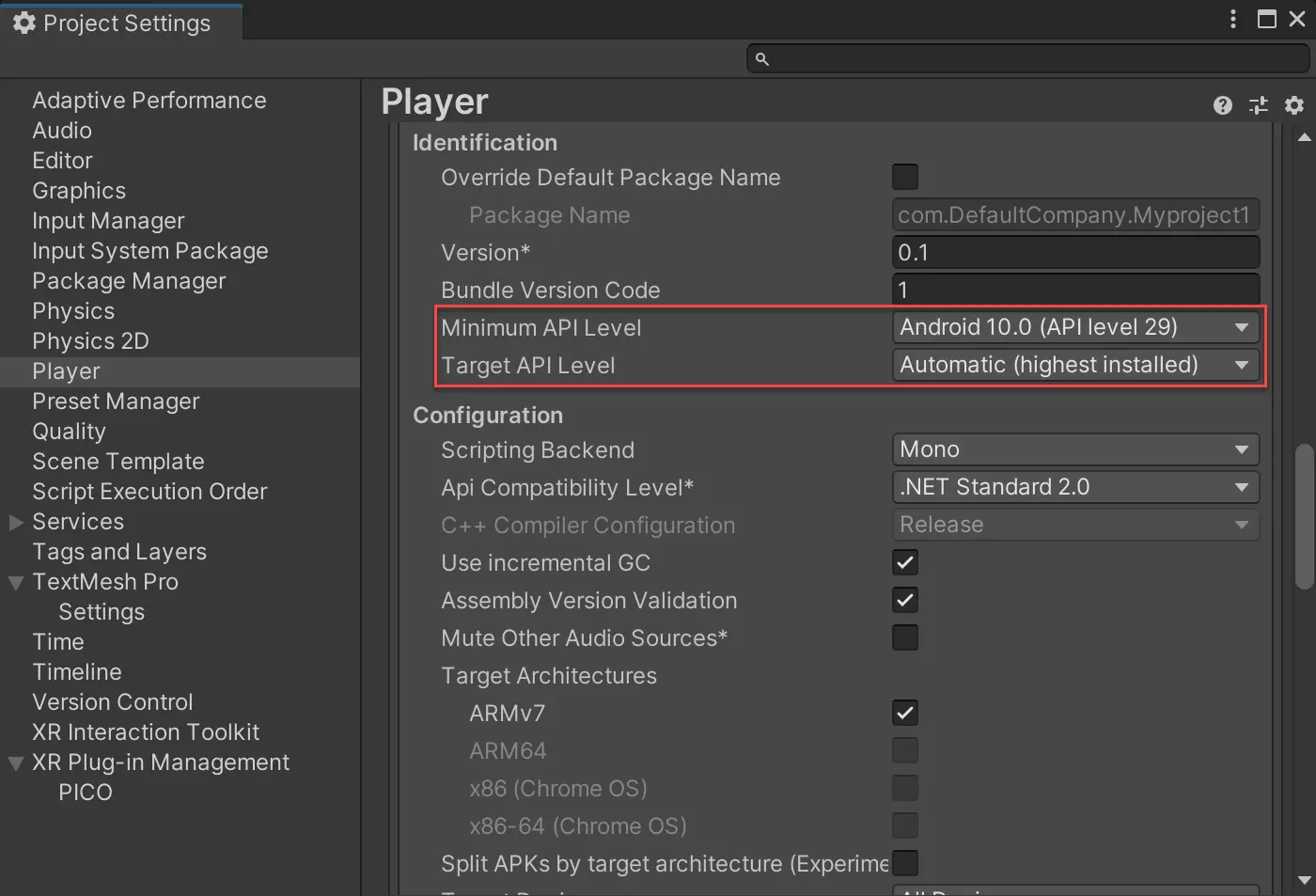Click the search magnifier icon
Screen dimensions: 1316x896
(x=762, y=59)
